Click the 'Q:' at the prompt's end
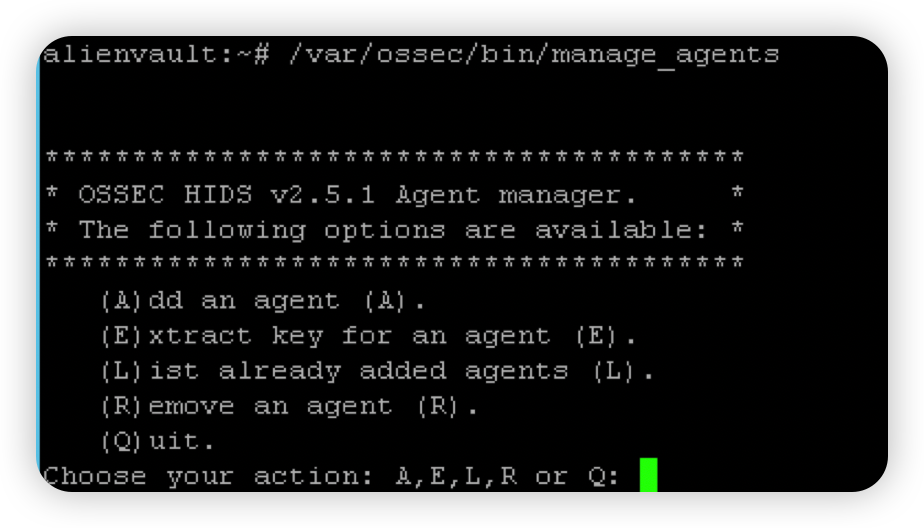 [x=603, y=476]
